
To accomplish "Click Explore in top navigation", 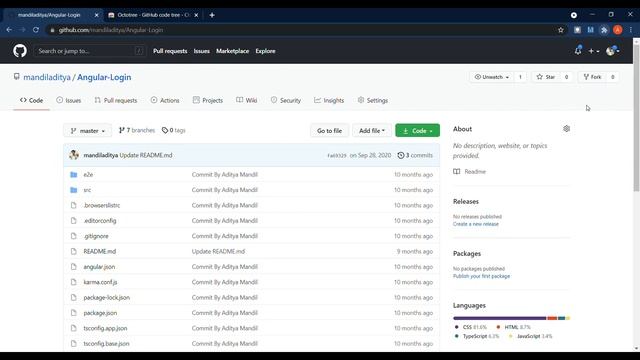I will (x=265, y=51).
